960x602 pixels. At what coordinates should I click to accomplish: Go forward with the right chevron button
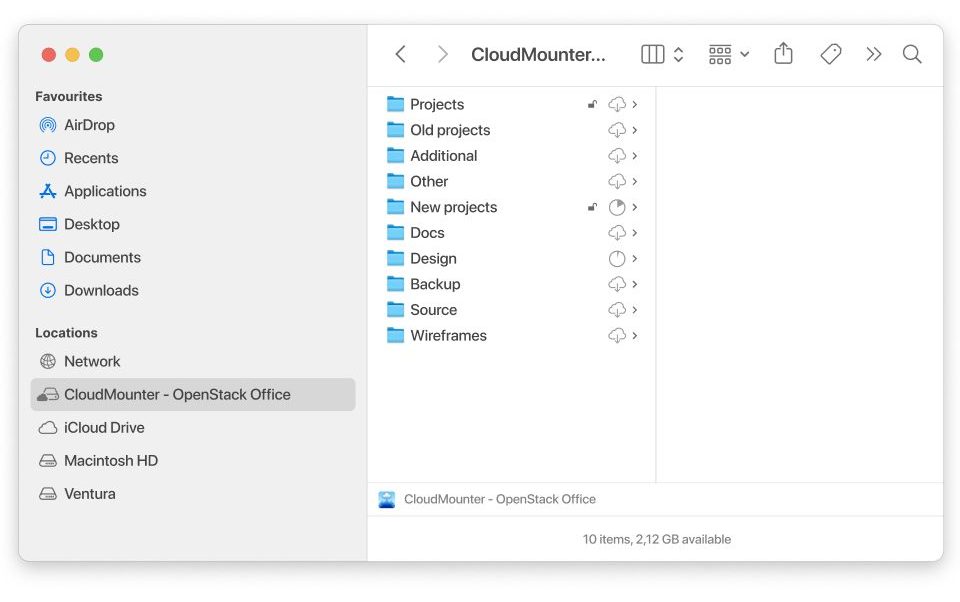pyautogui.click(x=442, y=55)
